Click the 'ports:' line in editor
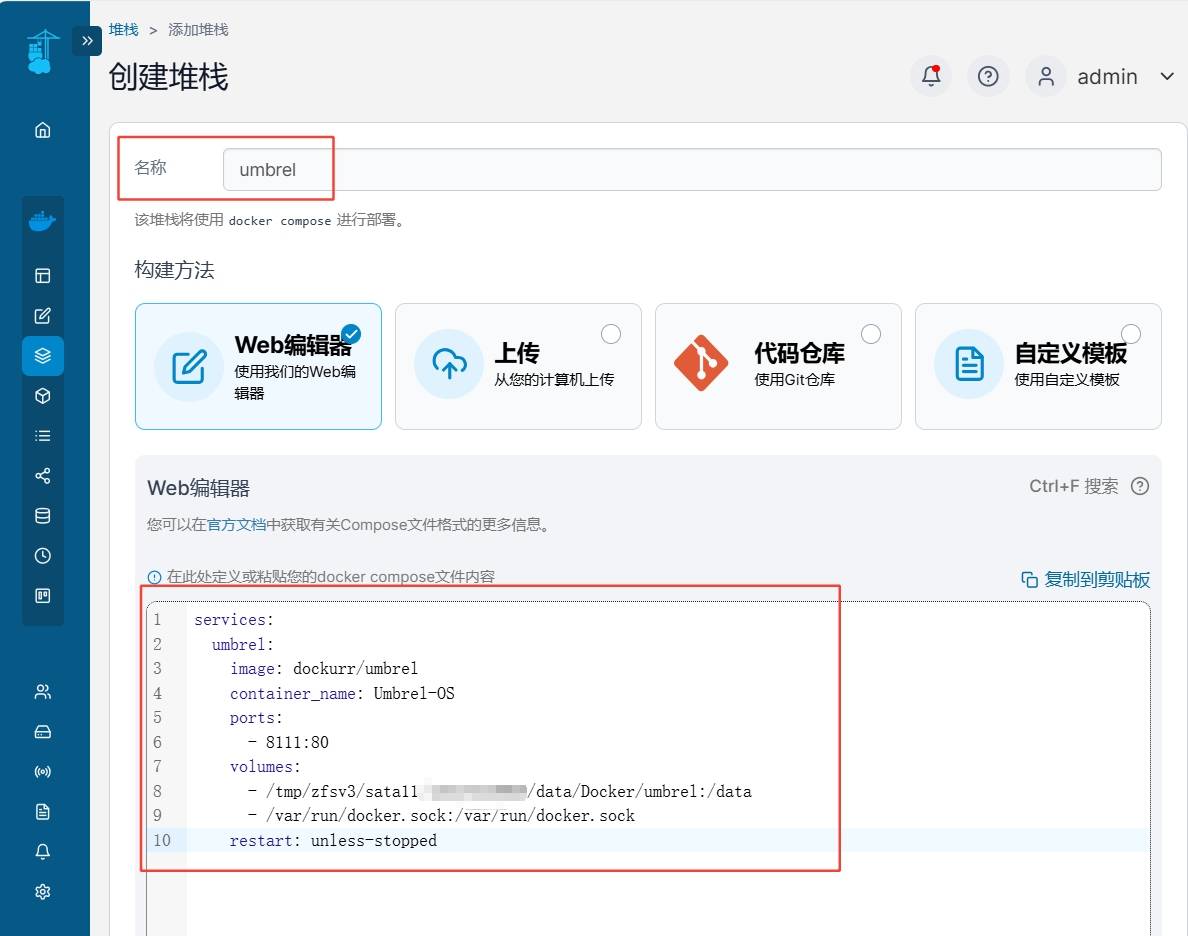The height and width of the screenshot is (936, 1188). [x=256, y=718]
